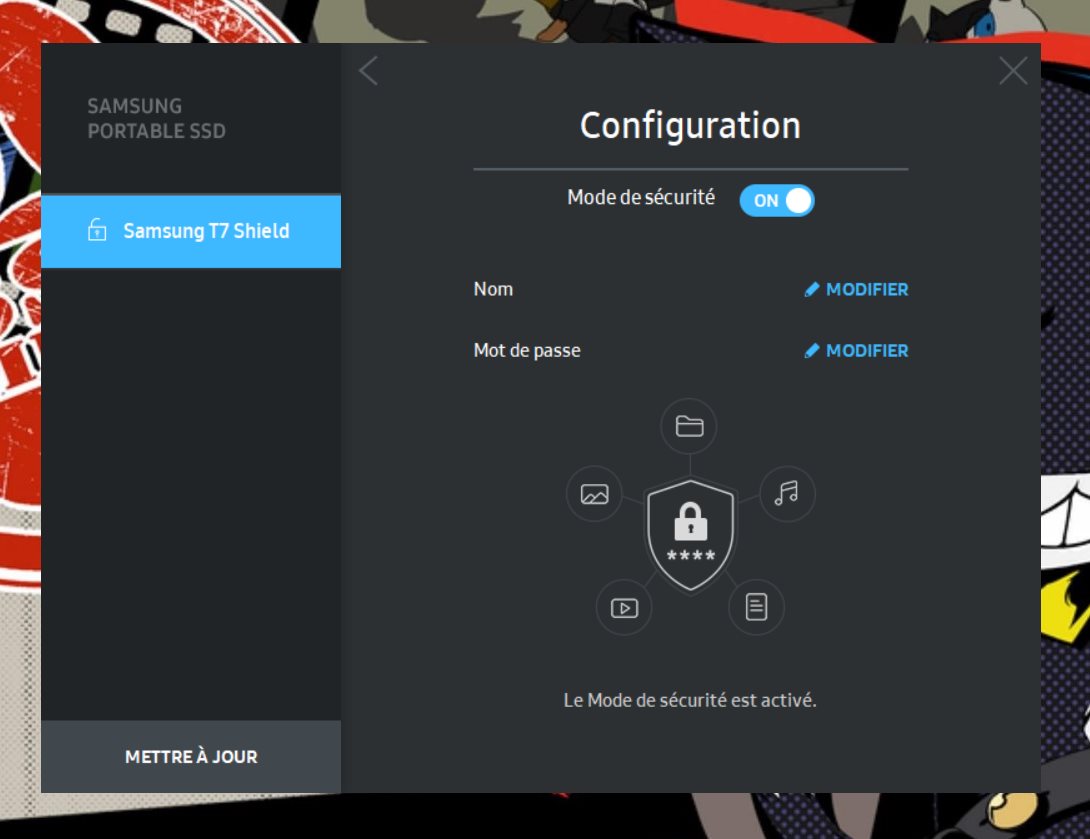Click the SAMSUNG PORTABLE SSD logo text
Viewport: 1090px width, 839px height.
click(156, 118)
